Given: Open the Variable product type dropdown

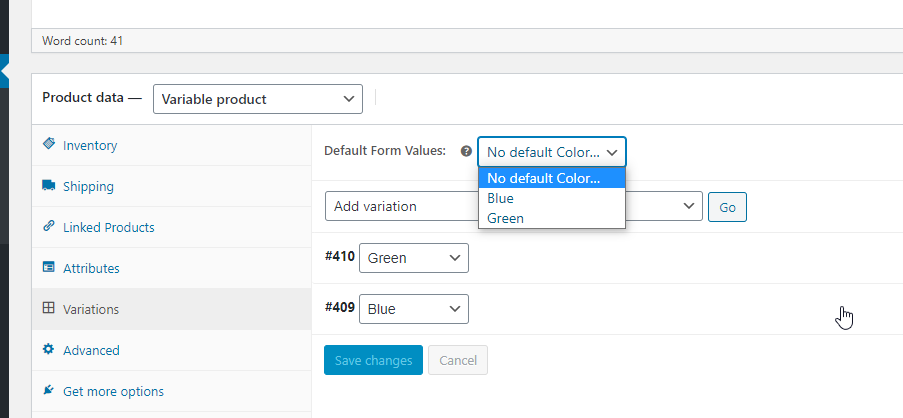Looking at the screenshot, I should [x=258, y=99].
